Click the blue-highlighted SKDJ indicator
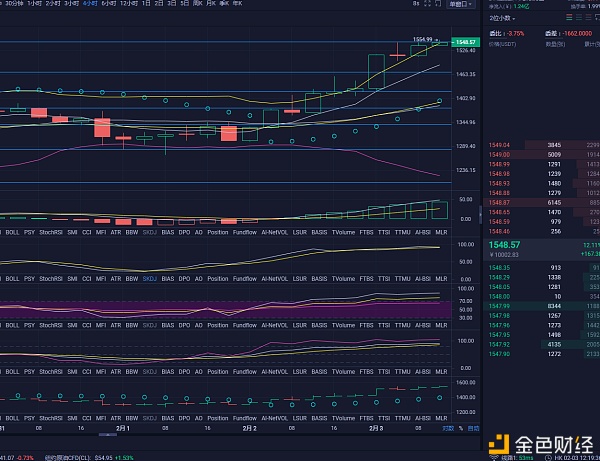The height and width of the screenshot is (461, 600). pos(150,279)
